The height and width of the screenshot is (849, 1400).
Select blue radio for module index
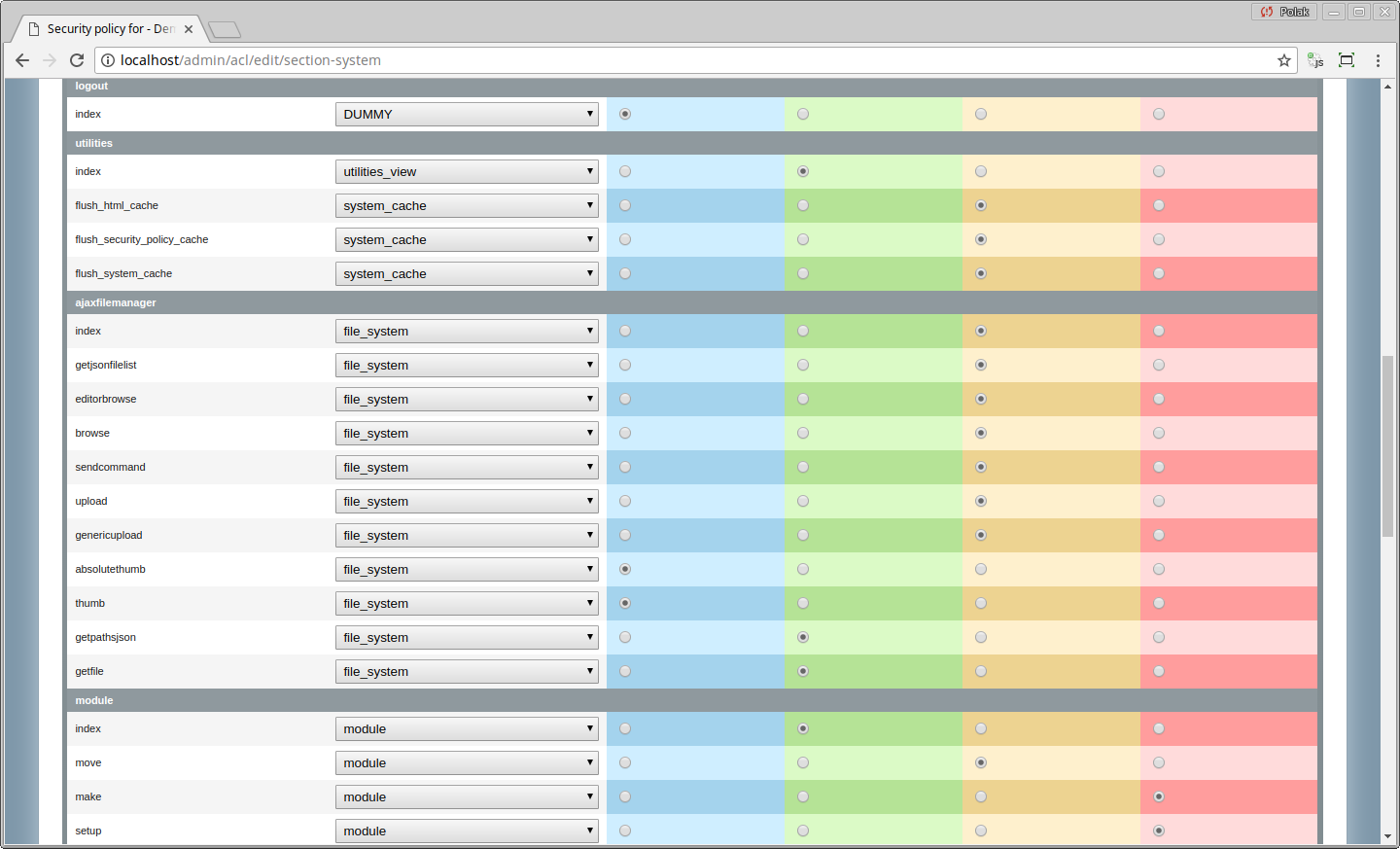point(625,728)
